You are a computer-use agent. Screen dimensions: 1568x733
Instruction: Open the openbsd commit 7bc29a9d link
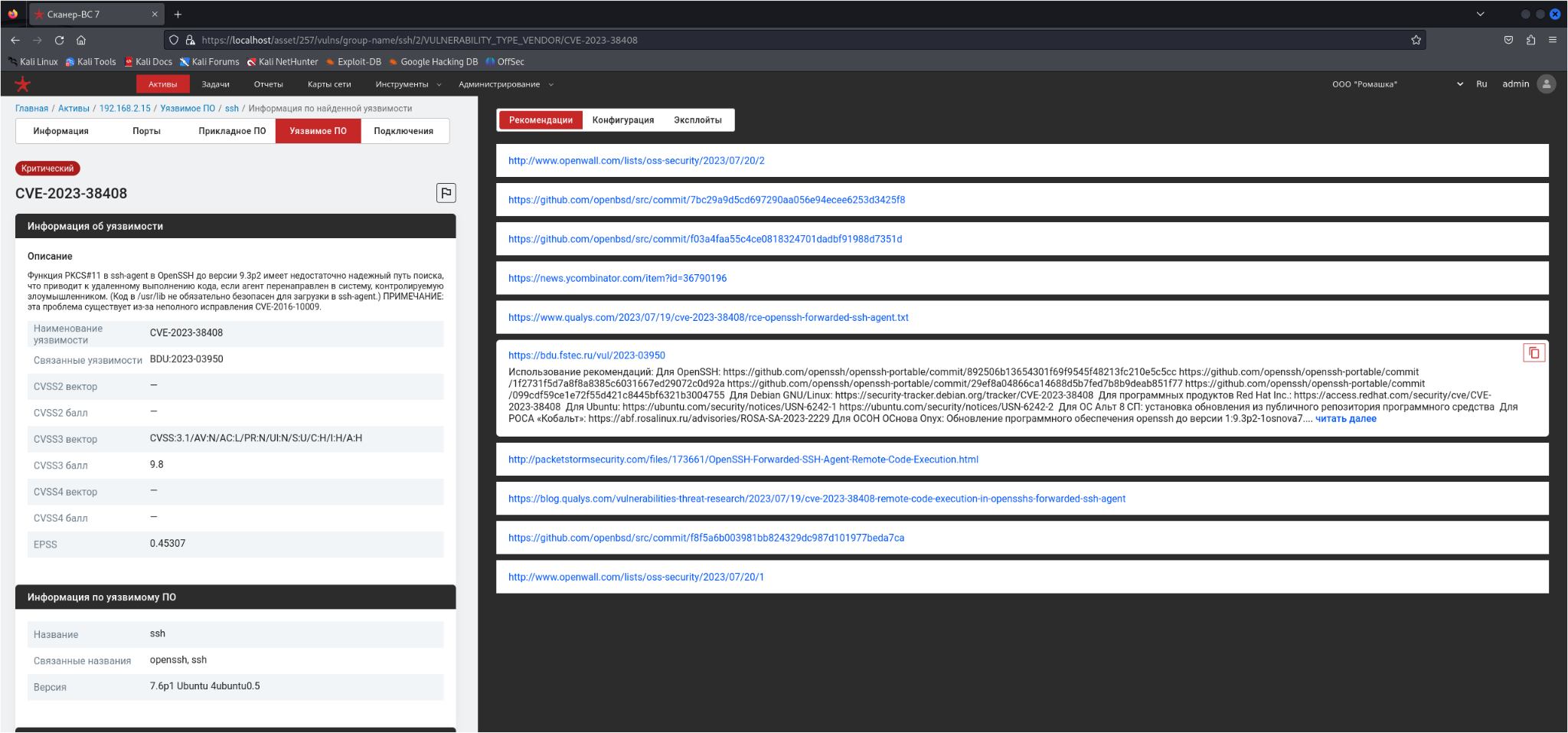pos(707,200)
